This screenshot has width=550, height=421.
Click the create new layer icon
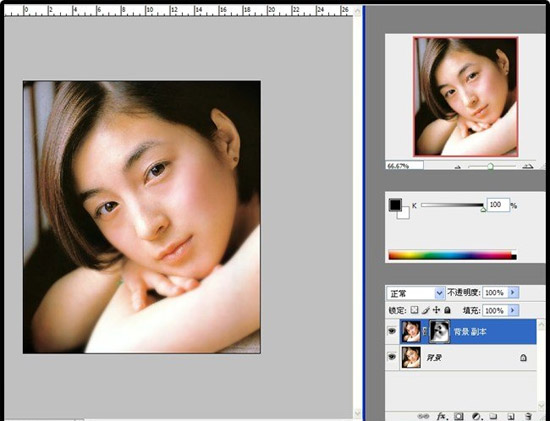(x=511, y=416)
